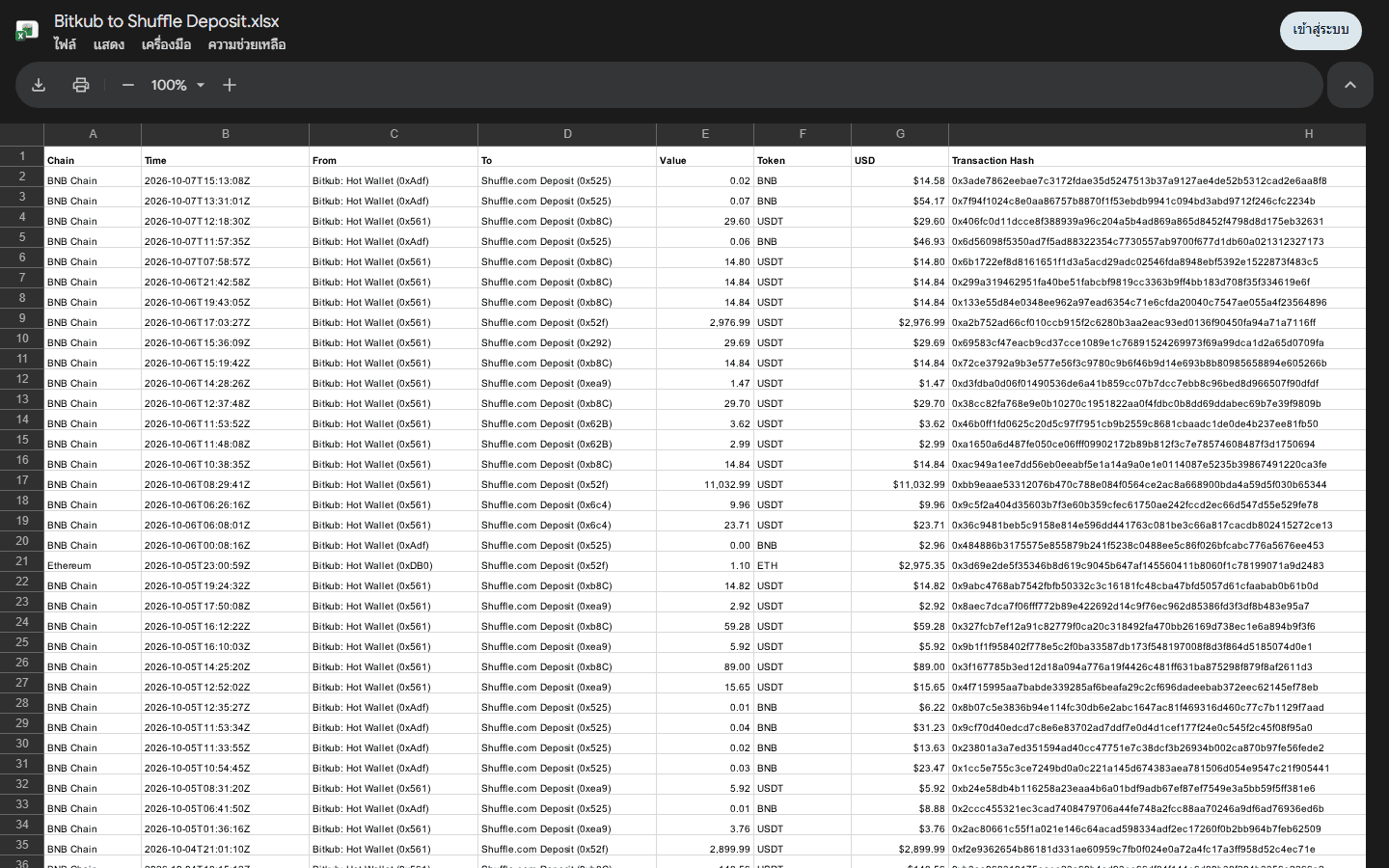
Task: Click the 'Bitkub to Shuffle Deposit.xlsx' file title
Action: (167, 21)
